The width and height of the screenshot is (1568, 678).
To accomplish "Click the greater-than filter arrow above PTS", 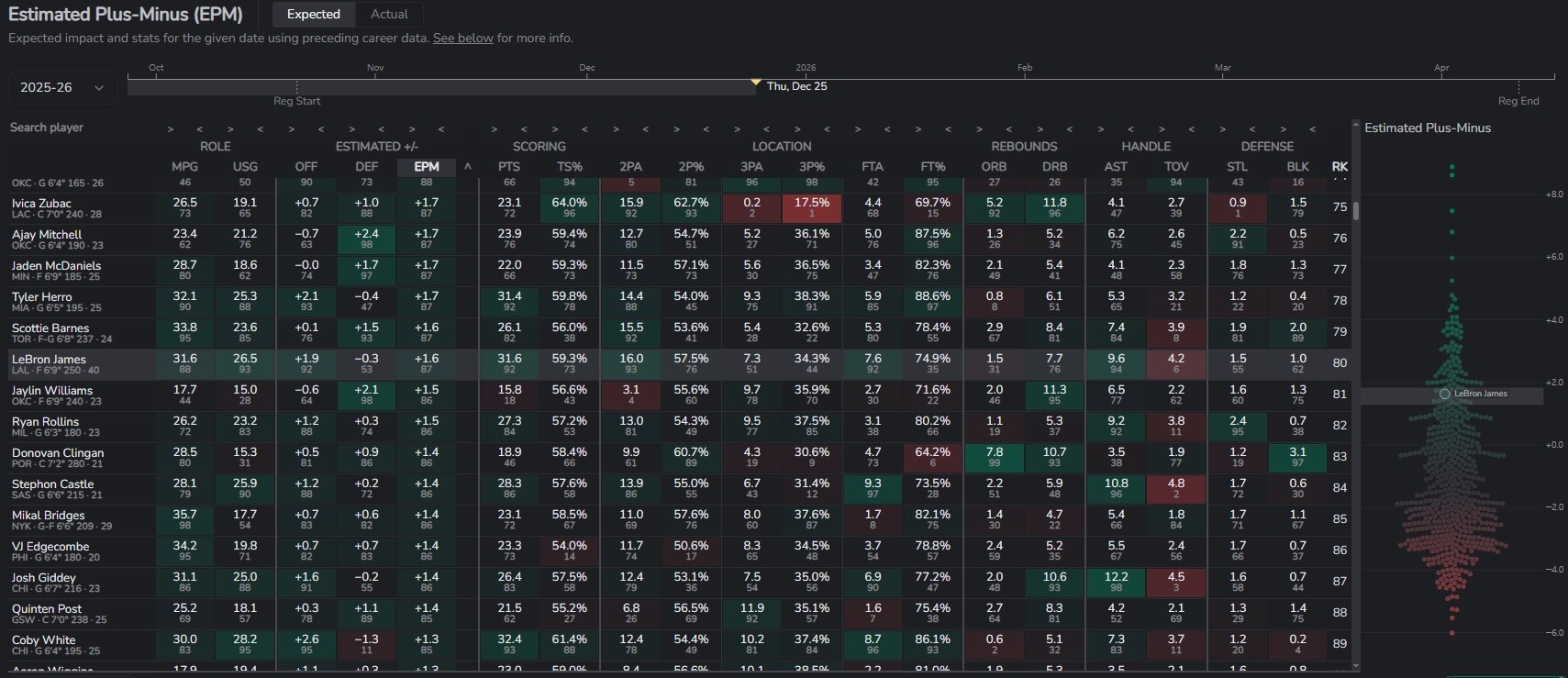I will [495, 129].
